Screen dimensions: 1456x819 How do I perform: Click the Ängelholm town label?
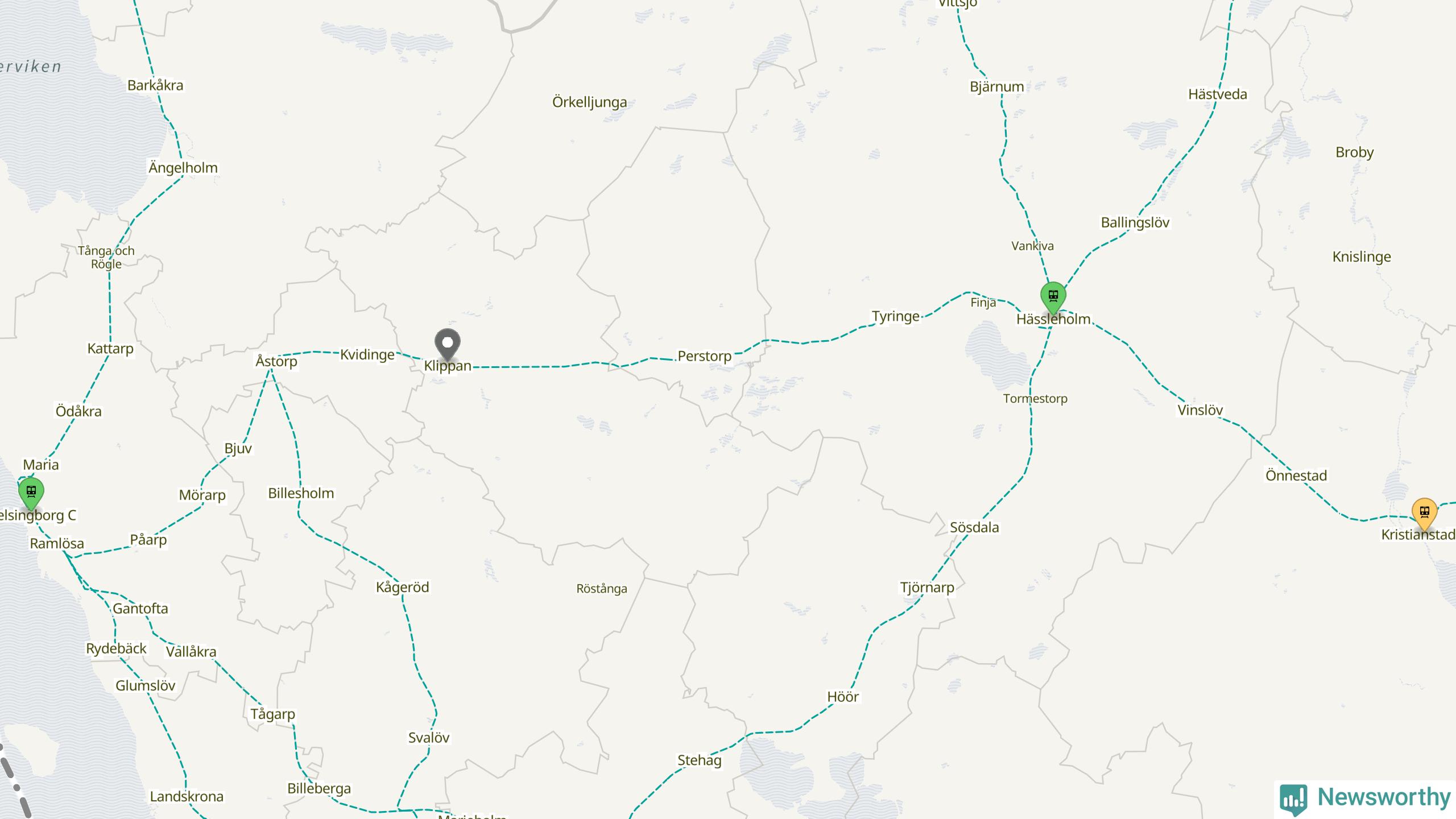pos(183,168)
